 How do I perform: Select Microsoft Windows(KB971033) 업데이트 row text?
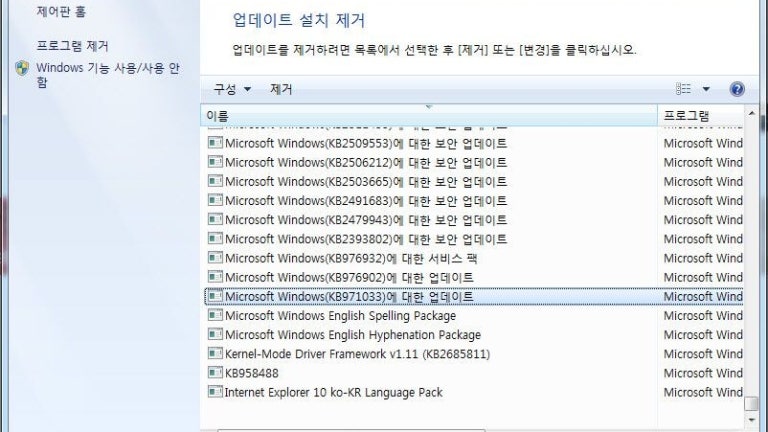[x=349, y=296]
